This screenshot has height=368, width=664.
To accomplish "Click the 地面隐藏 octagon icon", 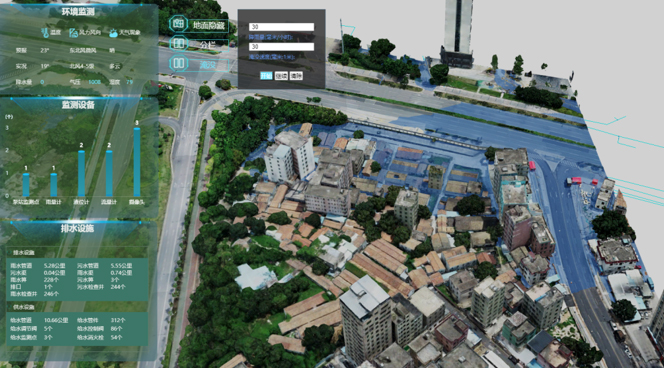I will click(178, 24).
